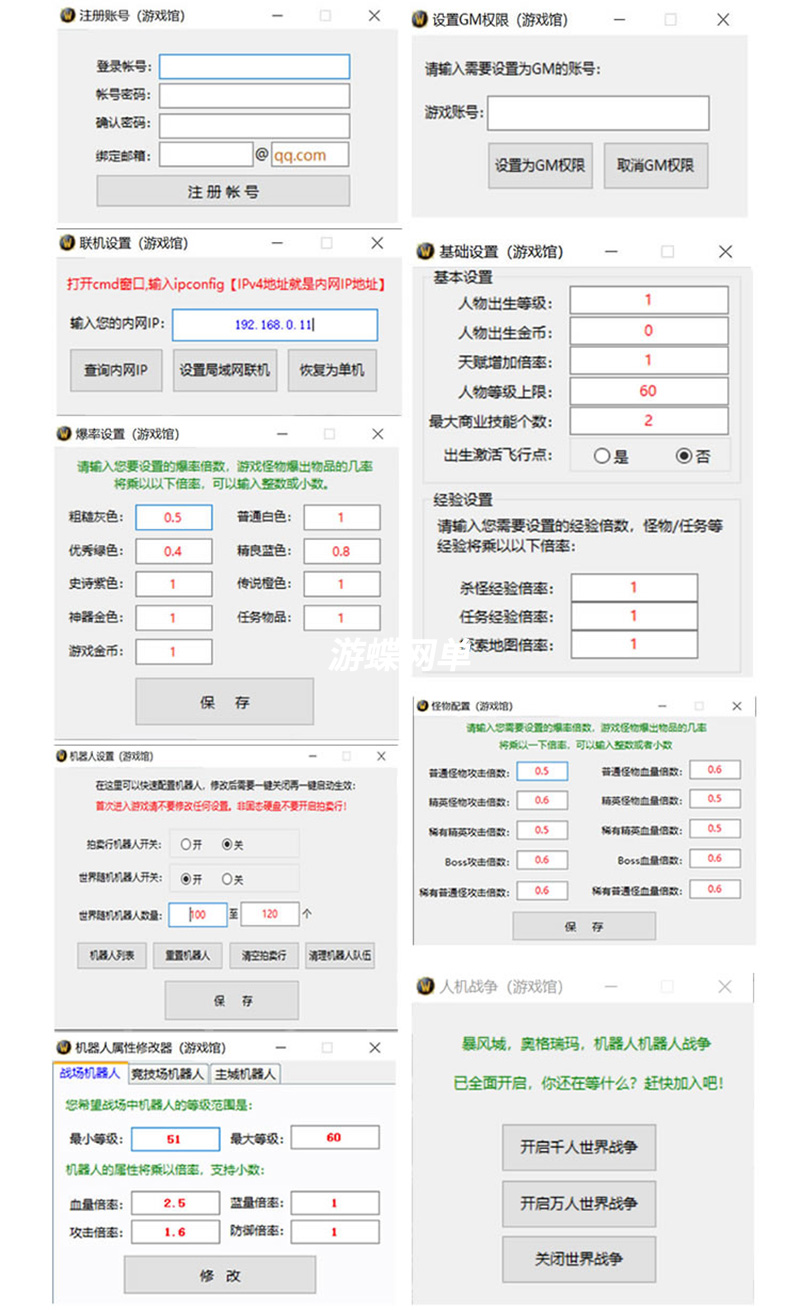Focus the 帐号密码 input field
The width and height of the screenshot is (800, 1310).
[x=254, y=95]
